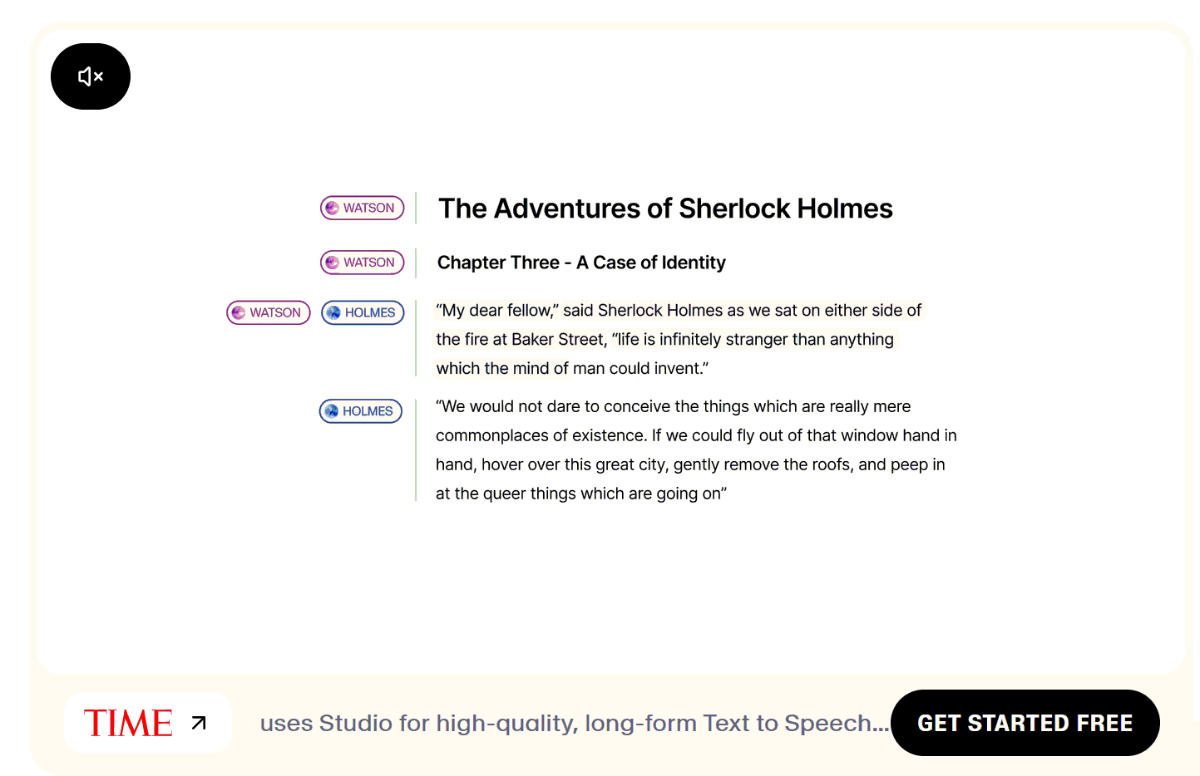
Task: Switch the first quote to the Watson voice
Action: pyautogui.click(x=268, y=312)
